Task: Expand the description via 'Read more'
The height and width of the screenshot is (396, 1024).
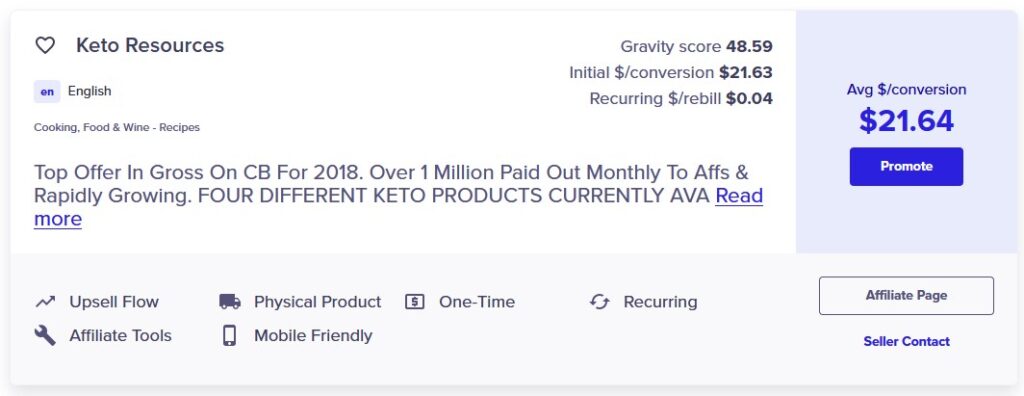Action: tap(398, 207)
